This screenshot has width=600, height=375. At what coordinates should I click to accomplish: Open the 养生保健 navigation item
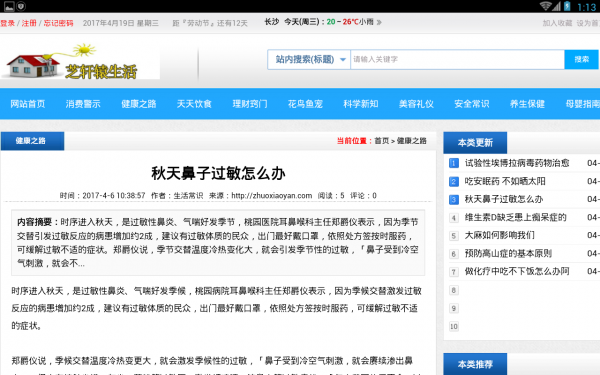pos(527,104)
